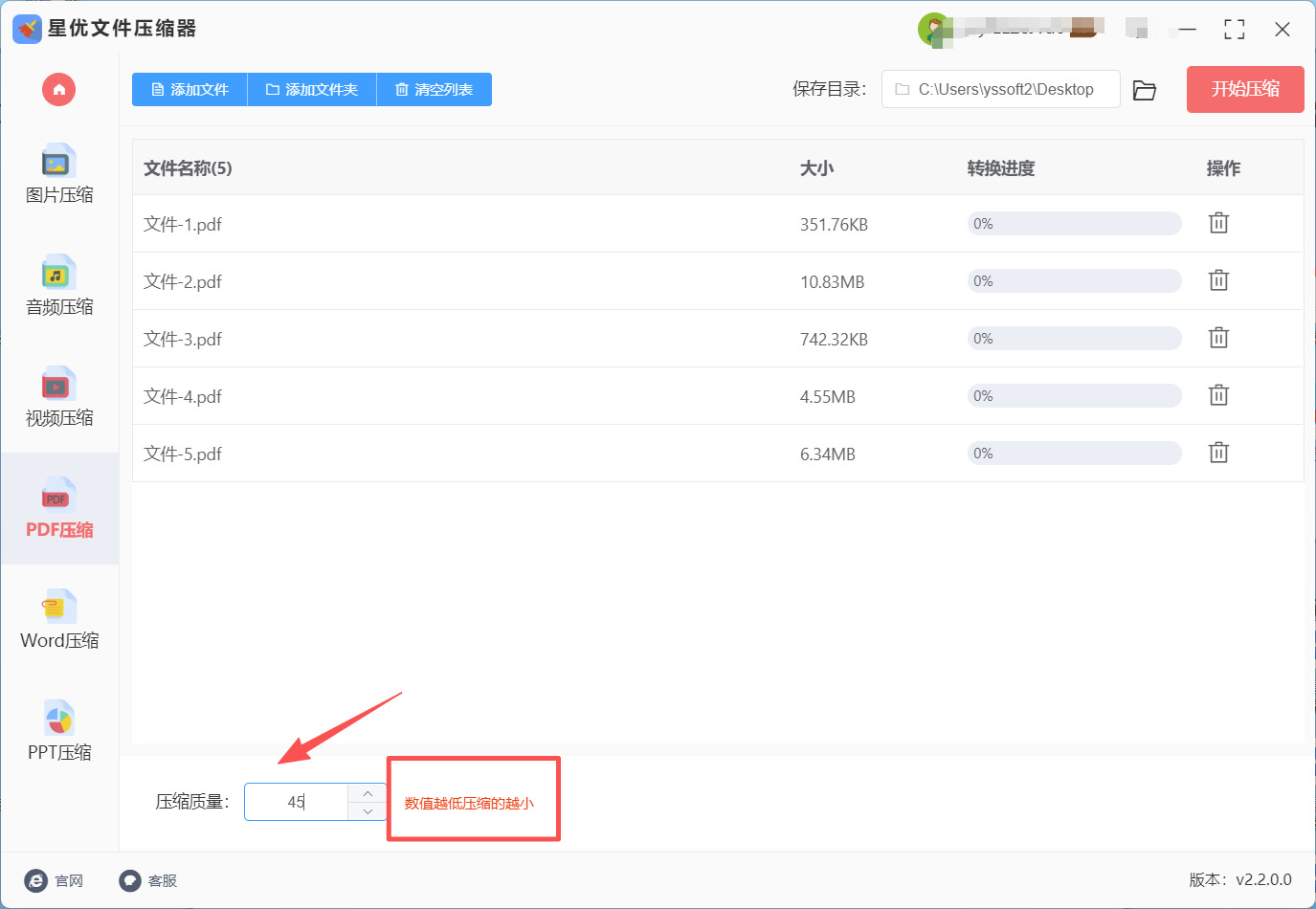This screenshot has height=909, width=1316.
Task: Delete 文件-2.pdf using its trash icon
Action: tap(1218, 280)
